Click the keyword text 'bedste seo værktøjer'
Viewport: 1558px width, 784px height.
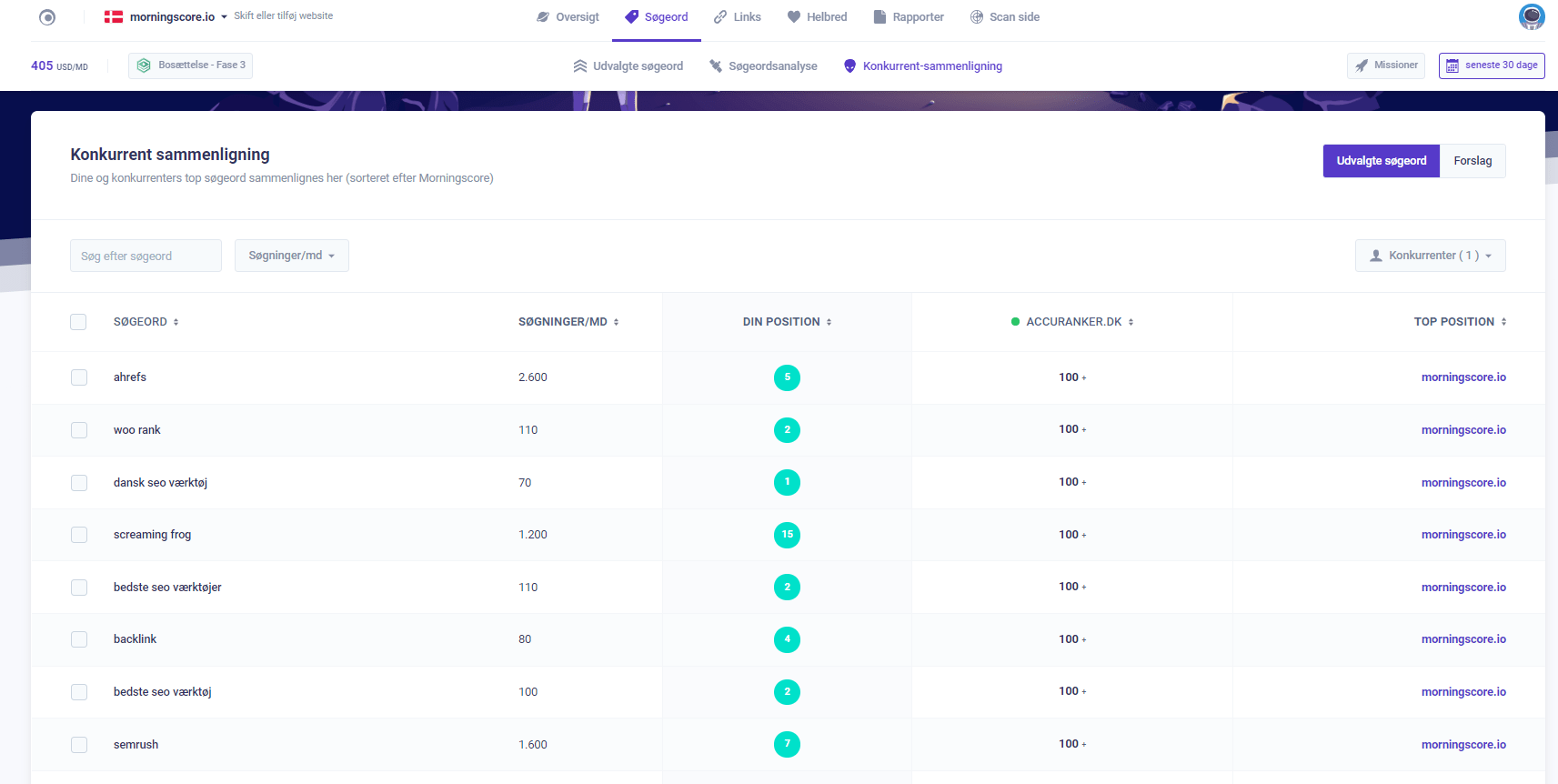pos(167,588)
